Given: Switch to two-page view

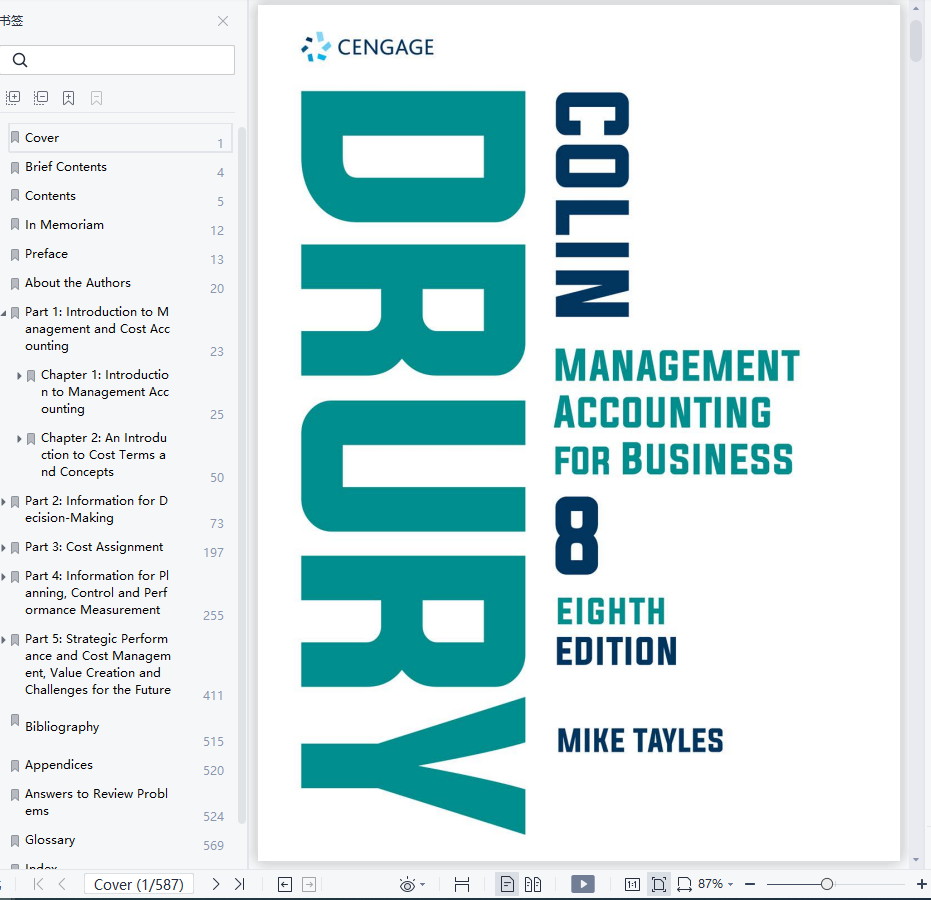Looking at the screenshot, I should (533, 885).
